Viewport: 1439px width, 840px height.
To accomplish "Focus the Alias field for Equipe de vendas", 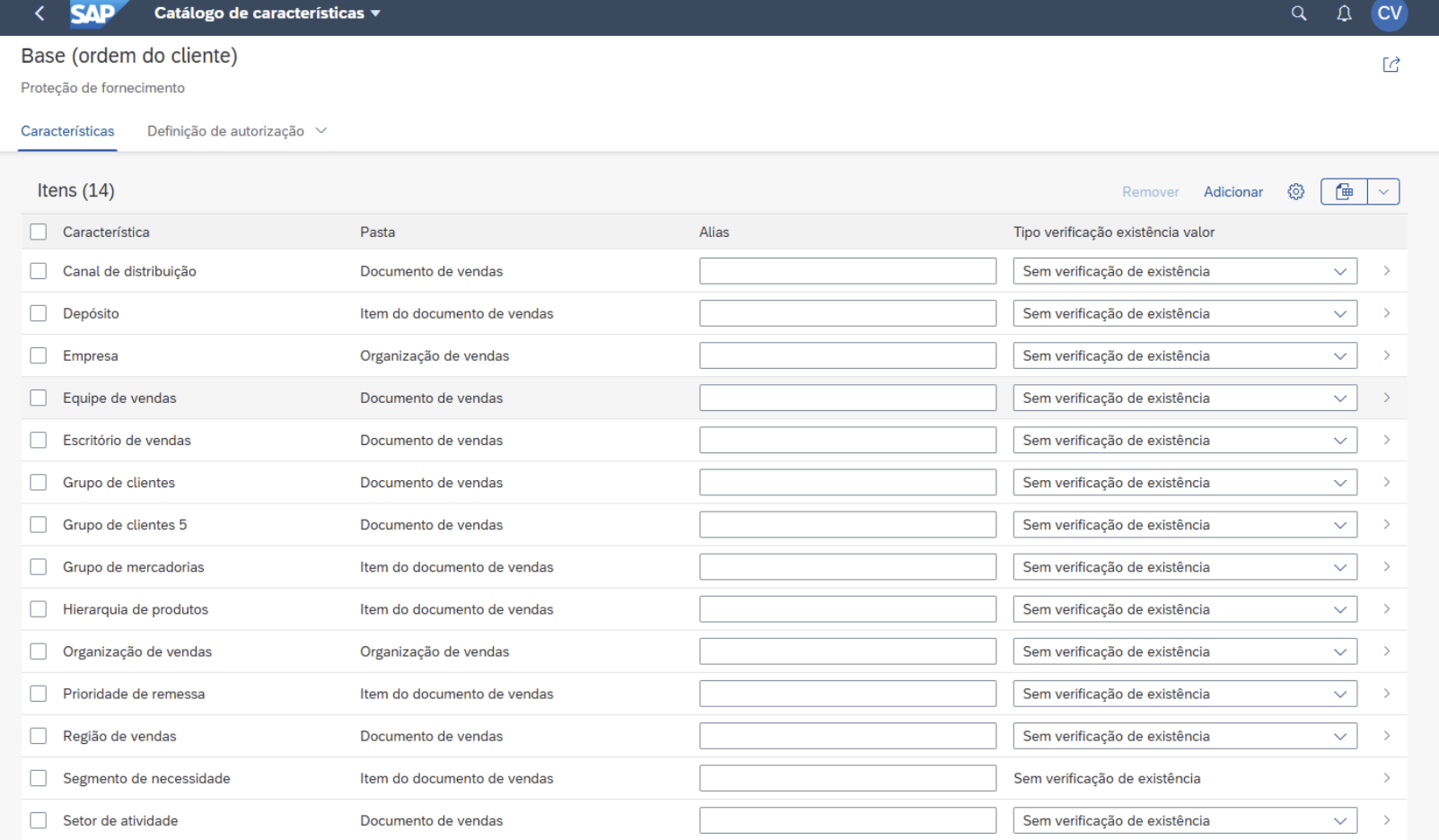I will 847,398.
